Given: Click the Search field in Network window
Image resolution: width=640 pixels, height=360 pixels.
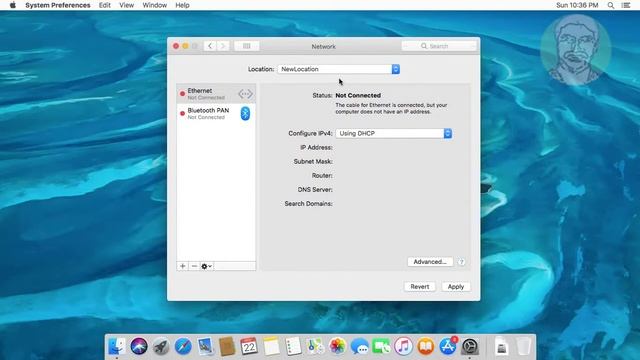Looking at the screenshot, I should pos(439,46).
